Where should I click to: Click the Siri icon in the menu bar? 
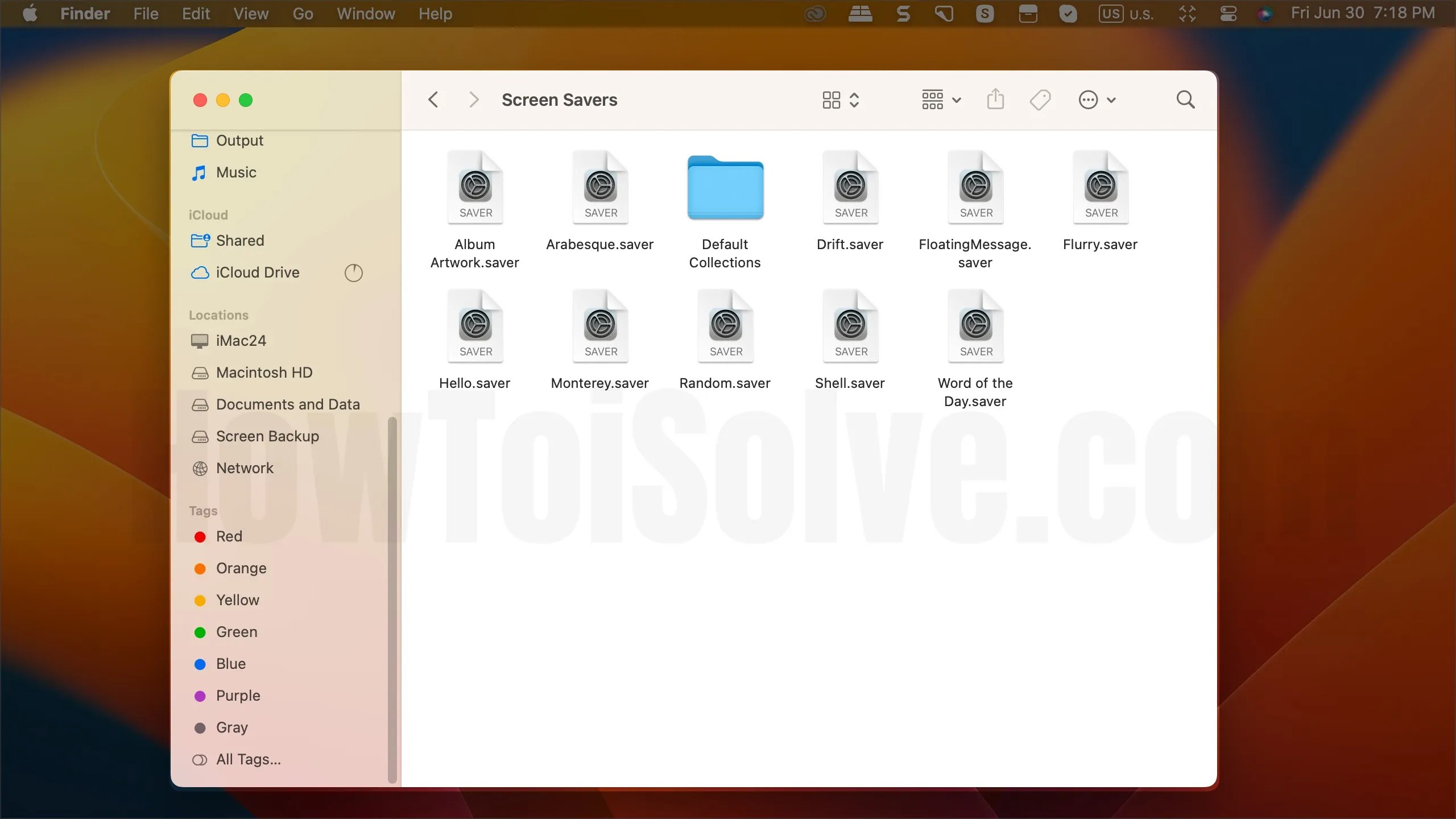pos(1265,13)
